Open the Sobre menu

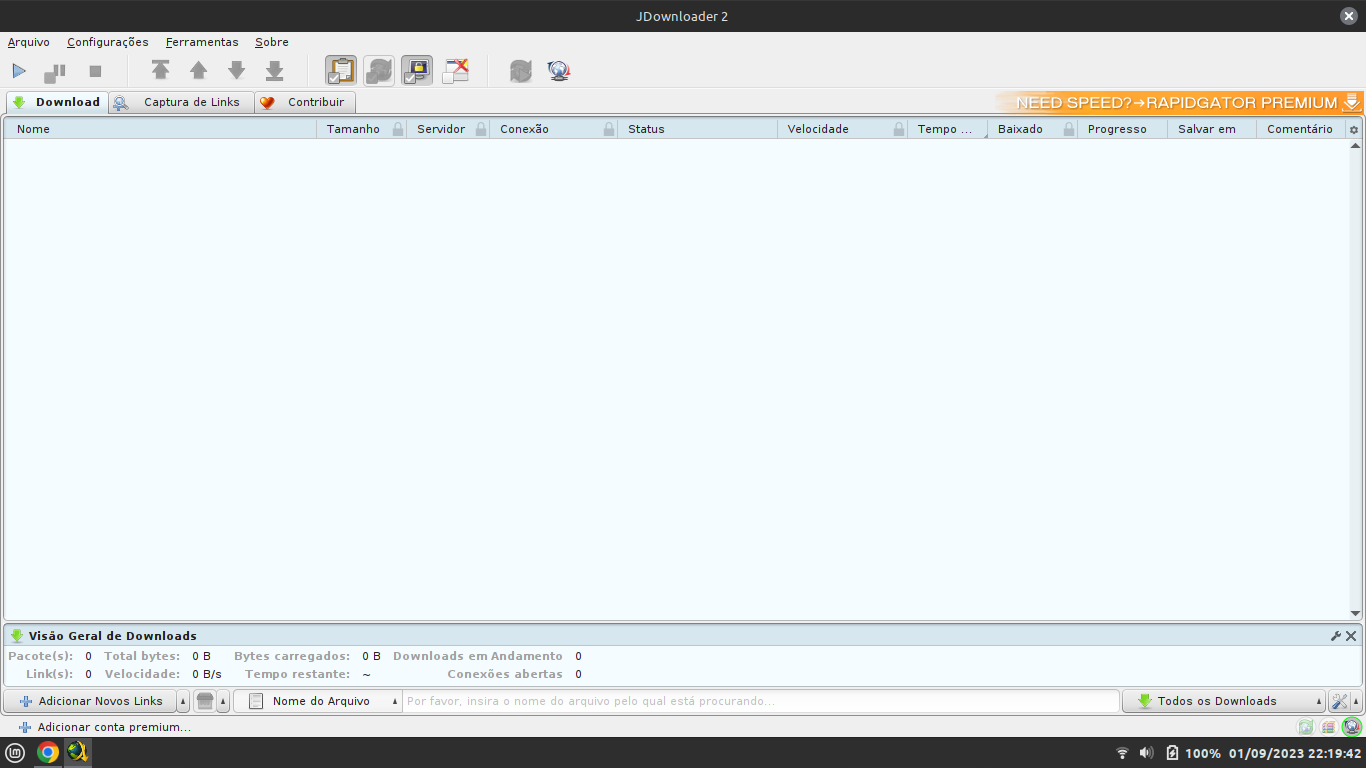click(x=272, y=42)
